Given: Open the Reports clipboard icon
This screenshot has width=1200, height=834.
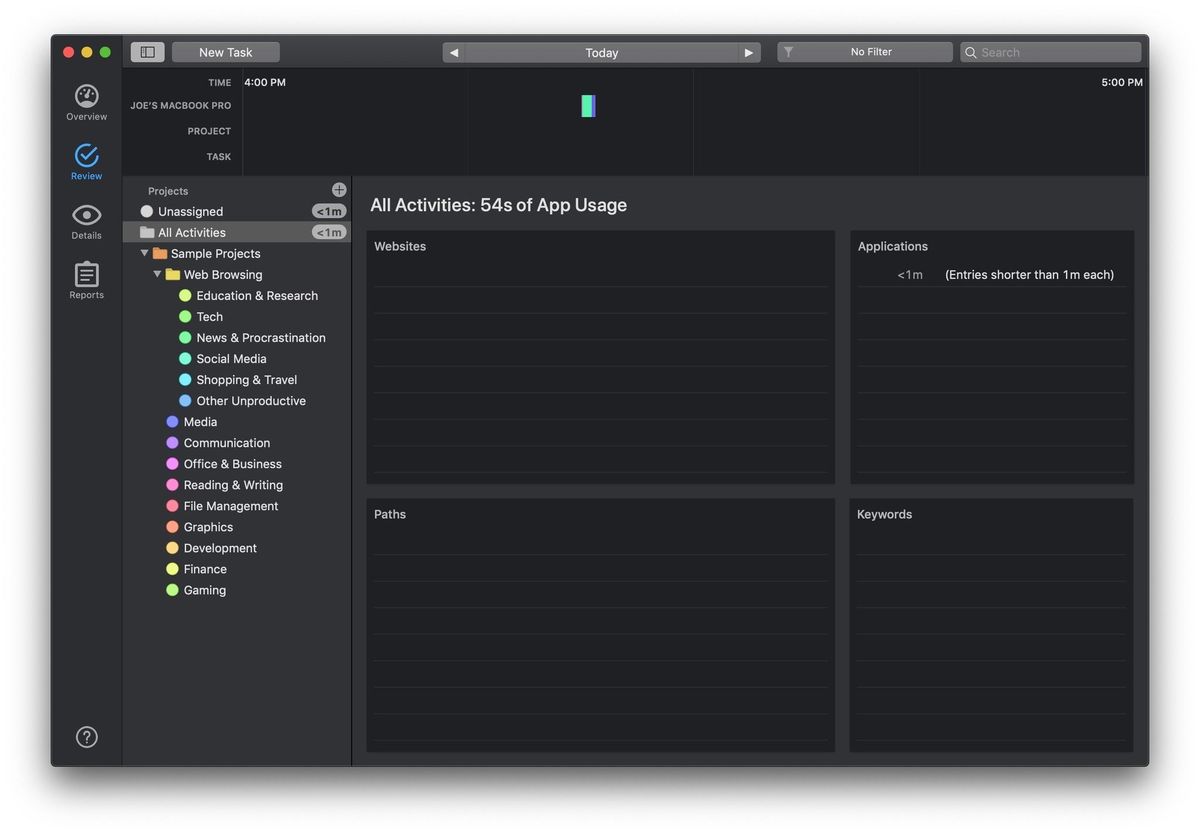Looking at the screenshot, I should (x=87, y=274).
